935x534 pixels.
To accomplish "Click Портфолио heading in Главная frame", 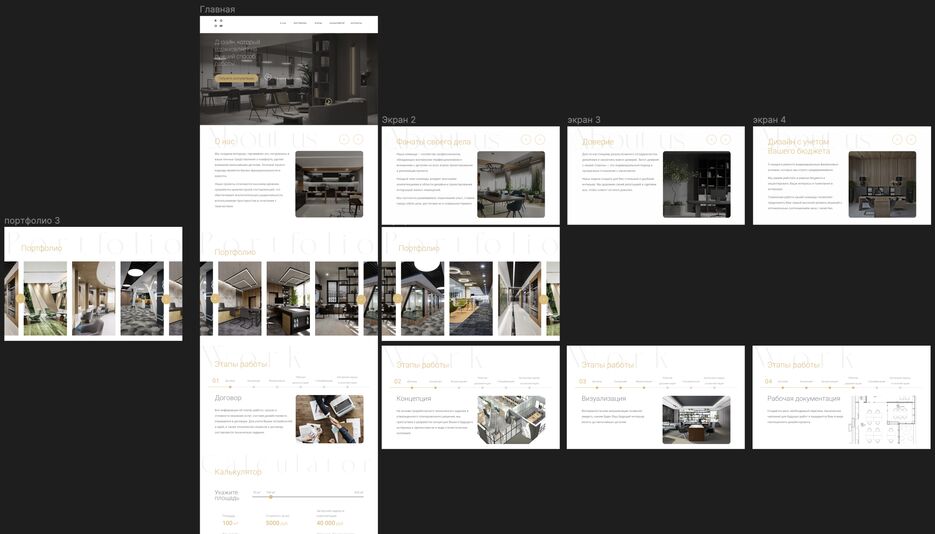I will click(x=235, y=252).
